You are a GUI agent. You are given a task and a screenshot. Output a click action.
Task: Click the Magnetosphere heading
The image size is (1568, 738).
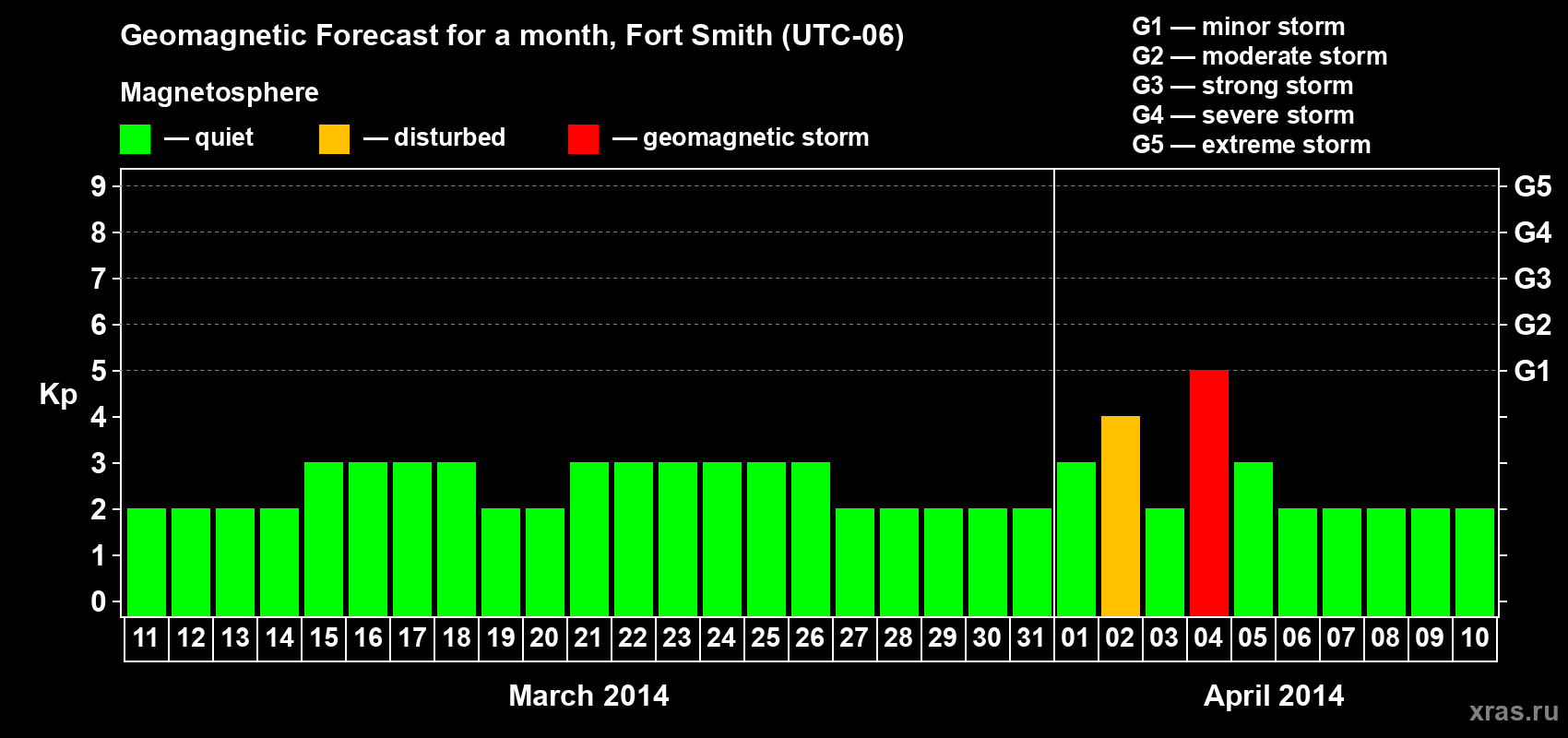220,92
